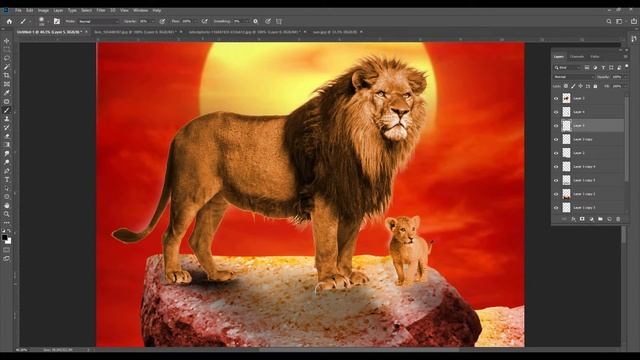Select the Eraser tool
The width and height of the screenshot is (640, 360).
pyautogui.click(x=7, y=136)
